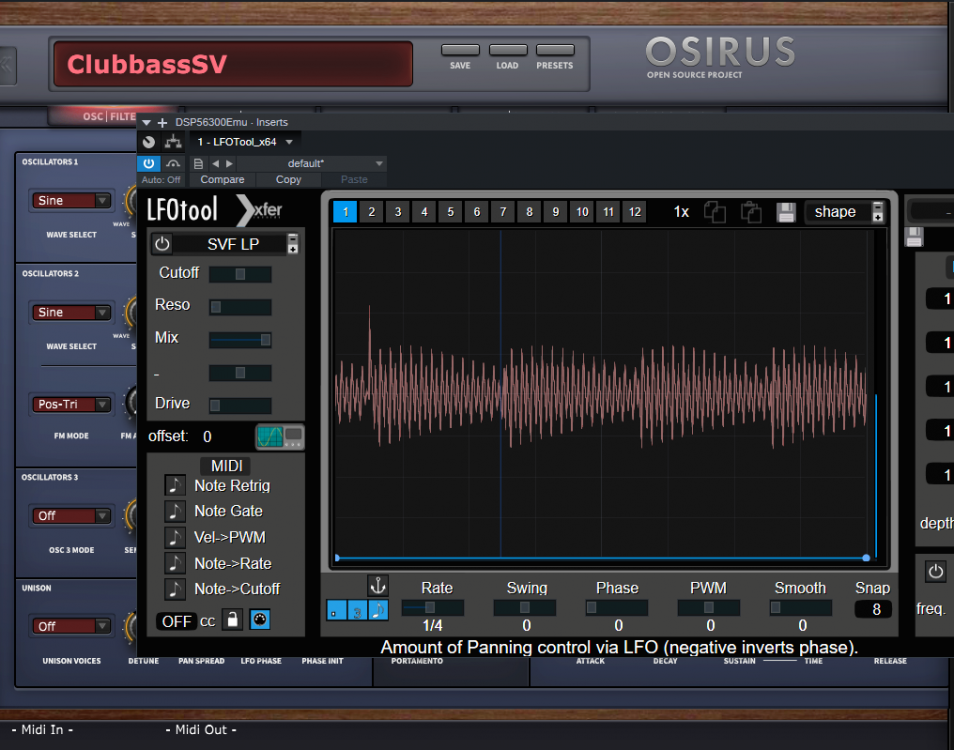Toggle the triplet rate mode button

tap(358, 610)
